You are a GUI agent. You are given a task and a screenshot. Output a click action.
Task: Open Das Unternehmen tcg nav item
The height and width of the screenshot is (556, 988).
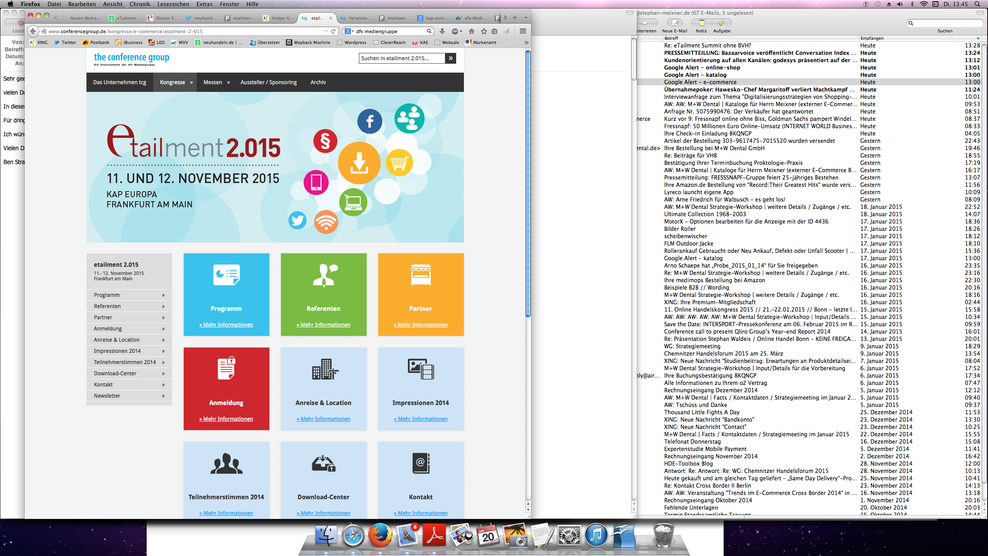(x=120, y=83)
